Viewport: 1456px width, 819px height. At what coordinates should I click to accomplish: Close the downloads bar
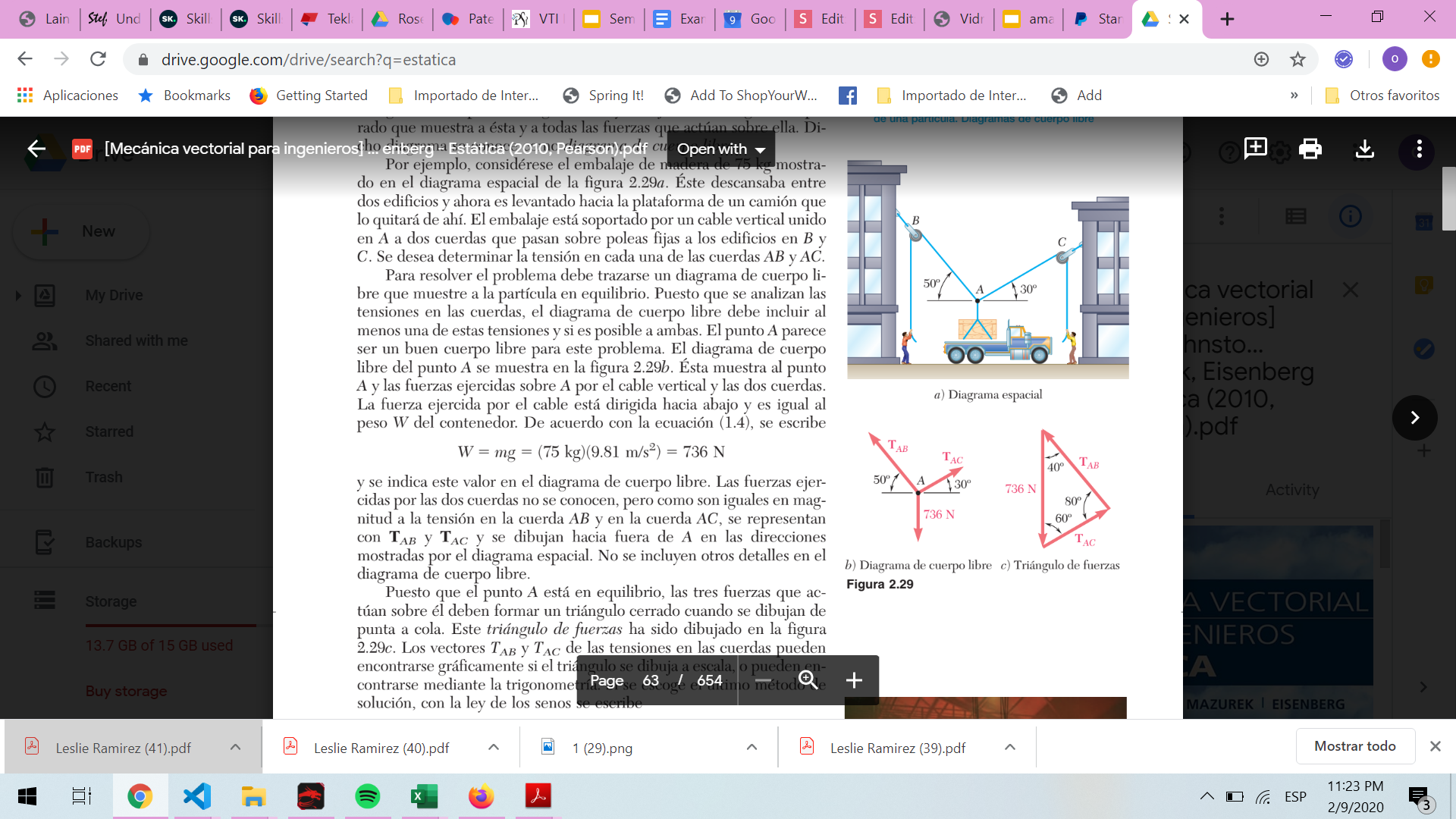[1435, 746]
